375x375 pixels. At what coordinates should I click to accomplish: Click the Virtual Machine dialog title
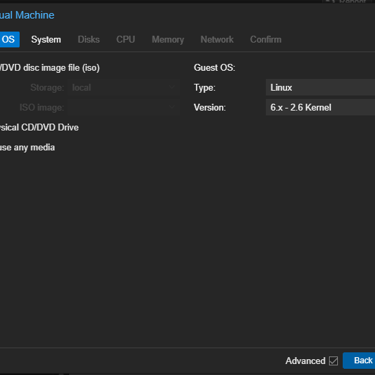27,15
